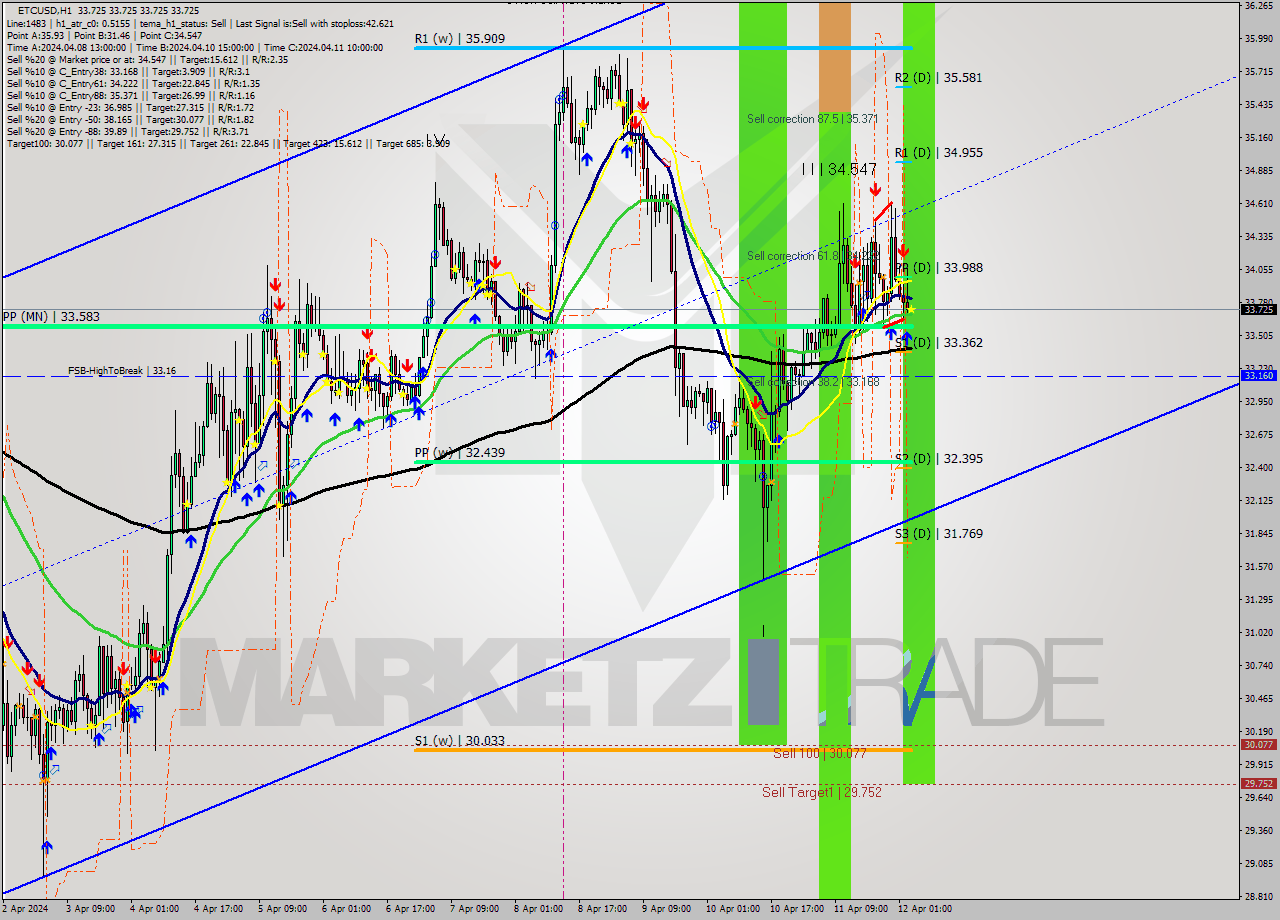Image resolution: width=1280 pixels, height=920 pixels.
Task: Select the I I | 34.547 wave label
Action: click(839, 169)
